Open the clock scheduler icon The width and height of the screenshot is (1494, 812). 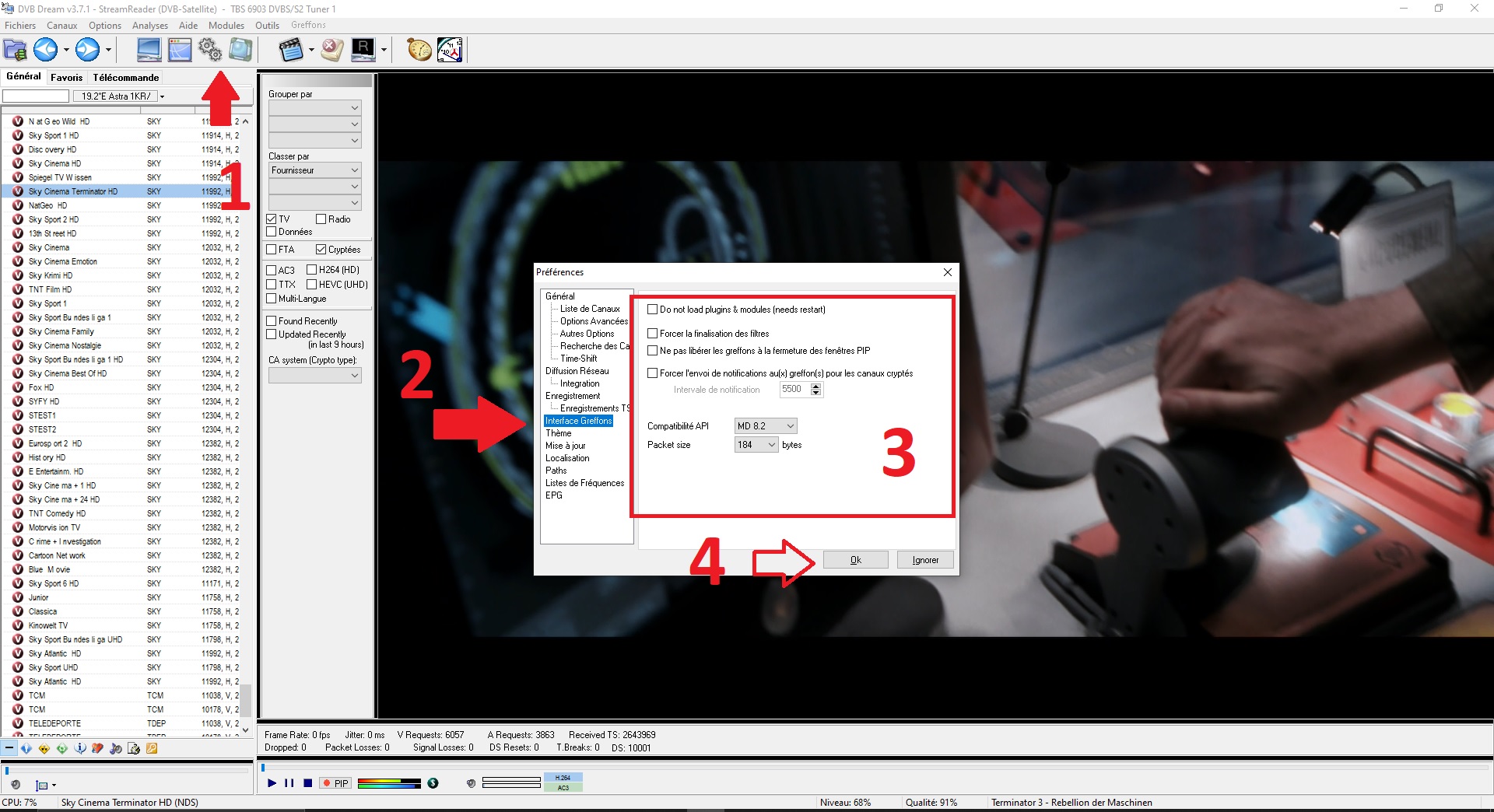pos(450,50)
